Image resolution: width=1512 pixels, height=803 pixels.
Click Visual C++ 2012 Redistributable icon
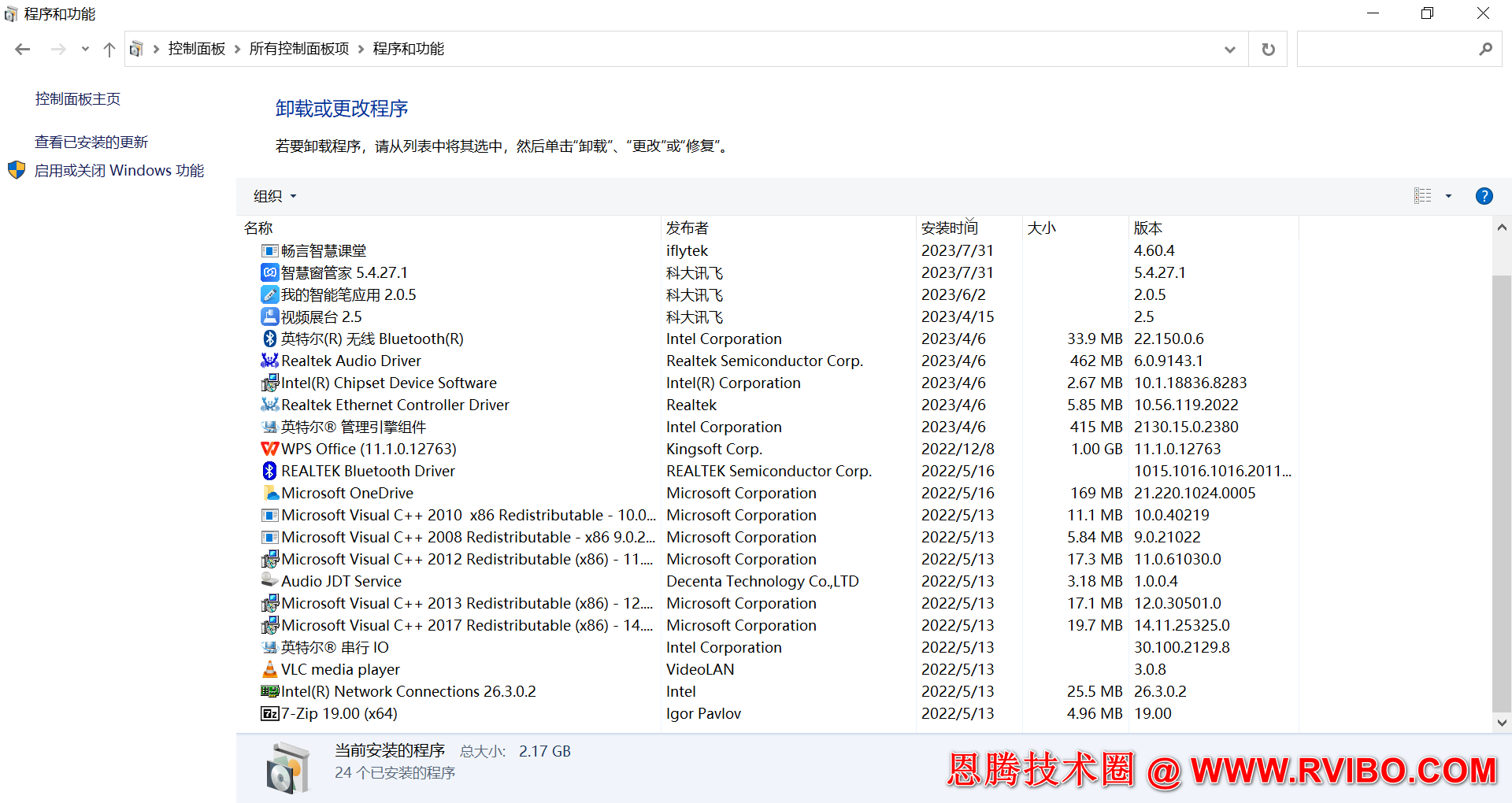click(269, 559)
